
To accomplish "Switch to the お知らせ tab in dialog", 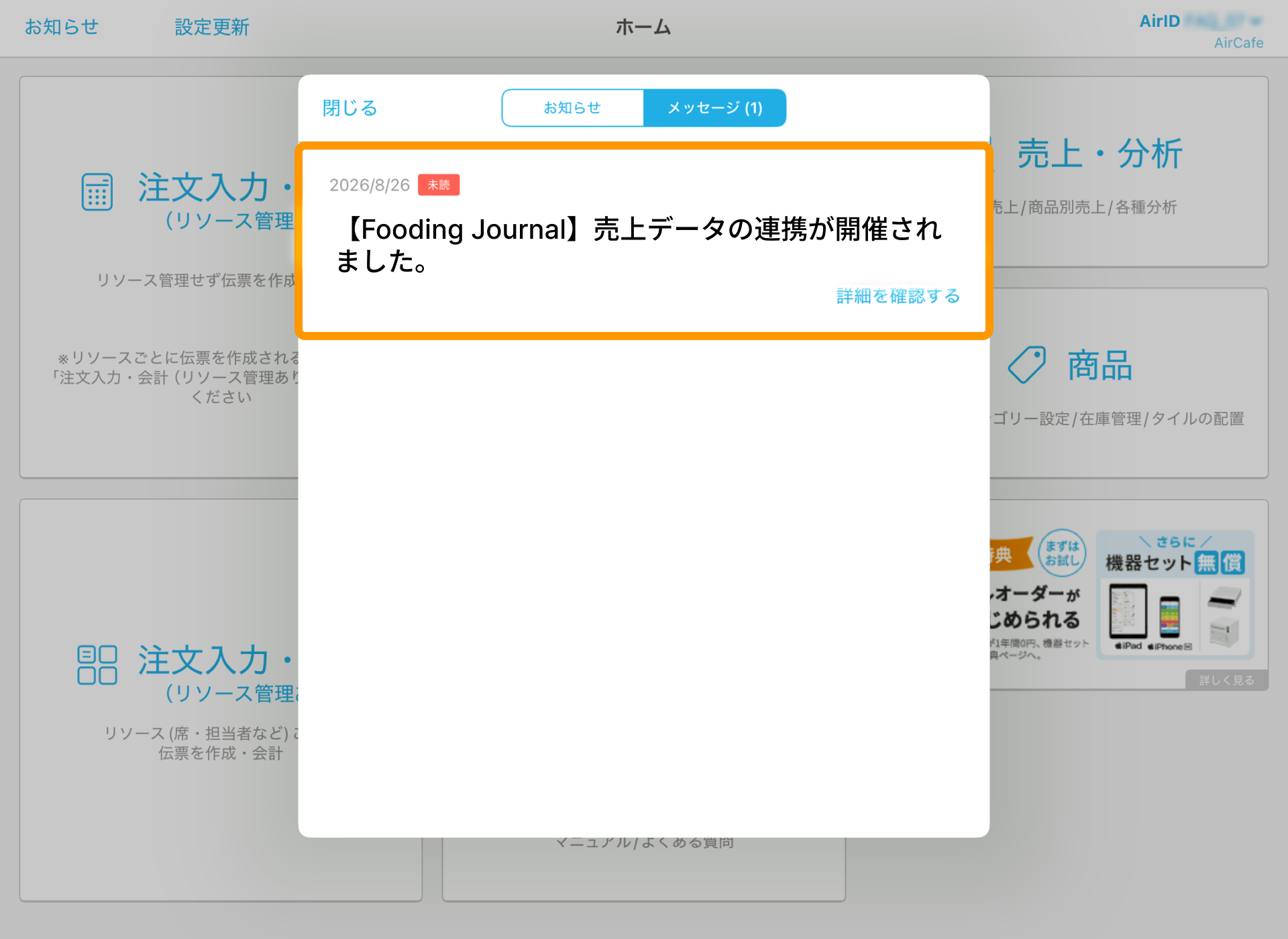I will pos(573,108).
